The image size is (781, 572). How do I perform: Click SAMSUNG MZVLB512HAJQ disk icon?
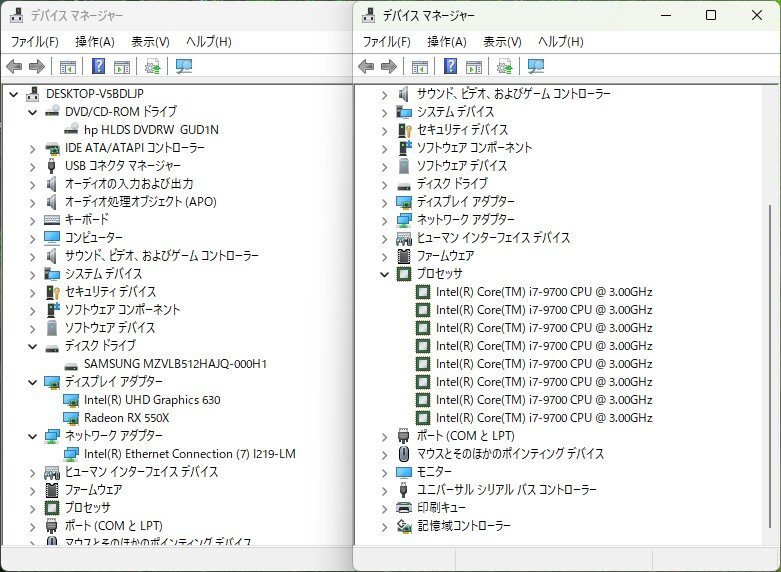[x=71, y=365]
